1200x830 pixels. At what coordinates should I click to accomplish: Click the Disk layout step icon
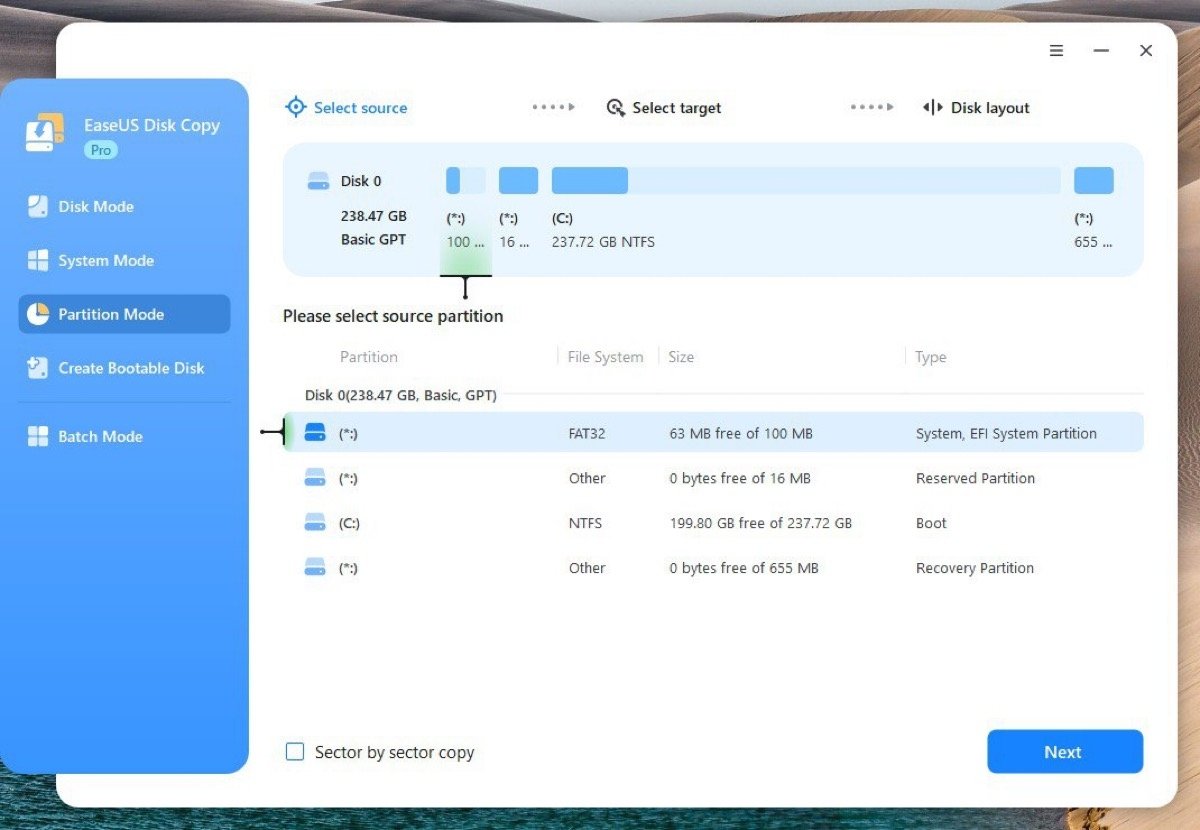[932, 107]
